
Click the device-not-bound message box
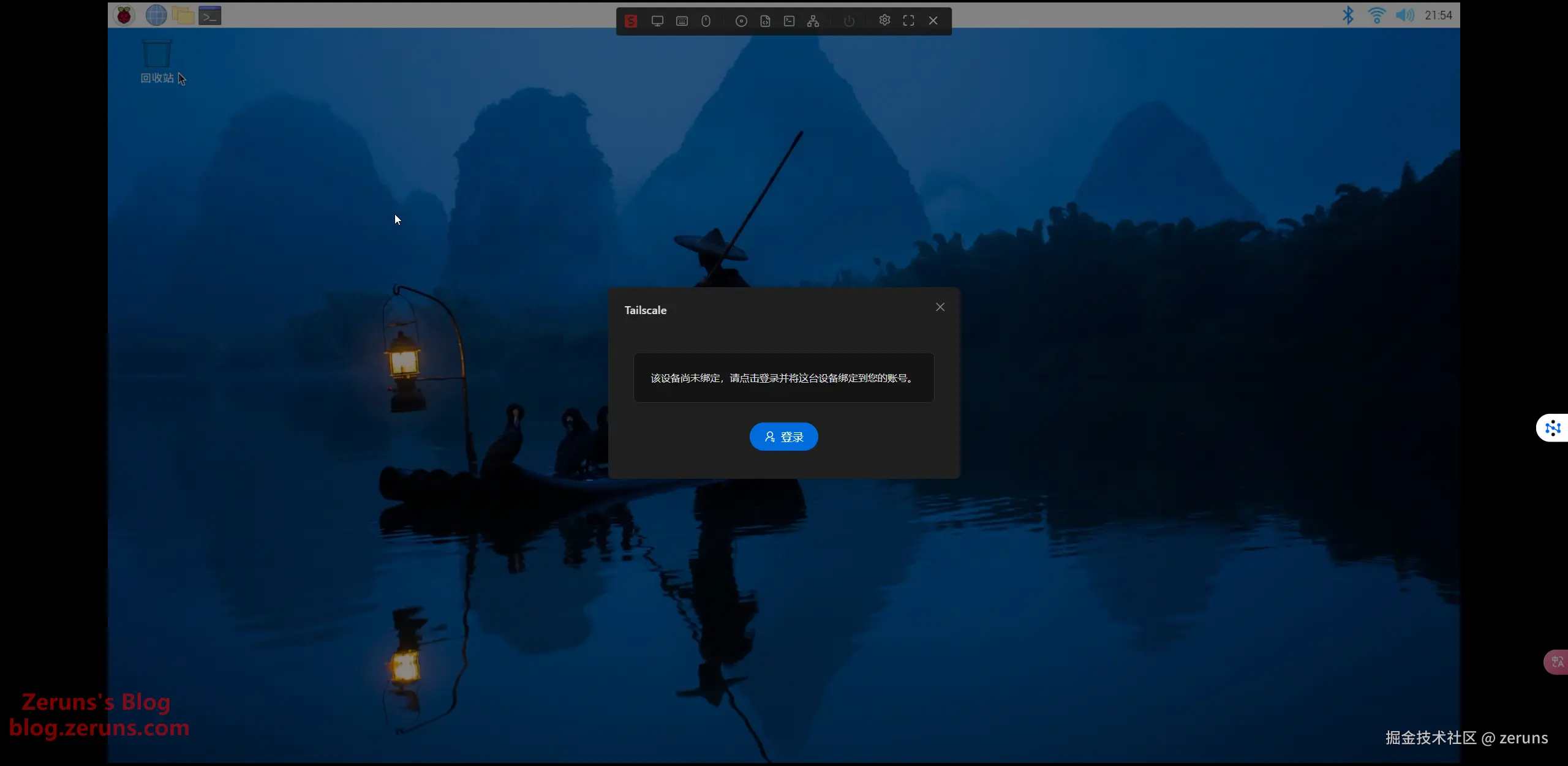[x=783, y=378]
